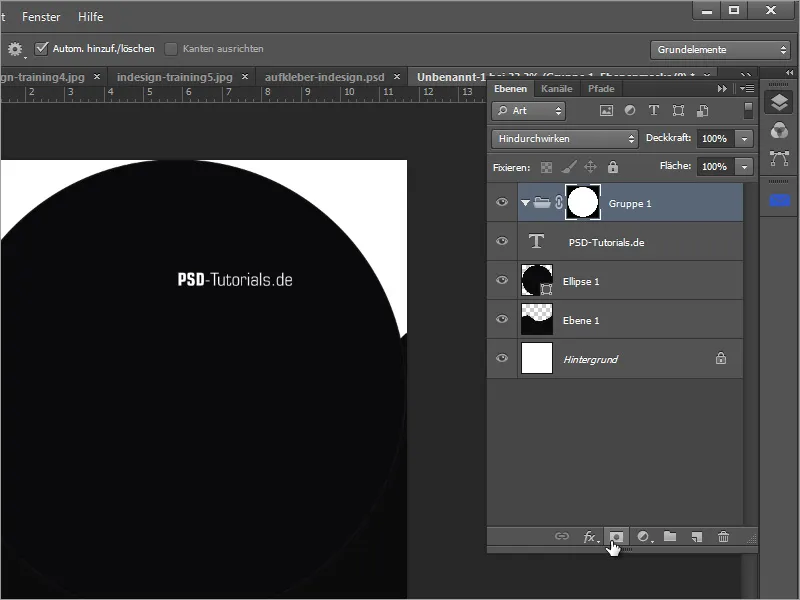Click the mask link chain on Gruppe 1

[x=559, y=203]
